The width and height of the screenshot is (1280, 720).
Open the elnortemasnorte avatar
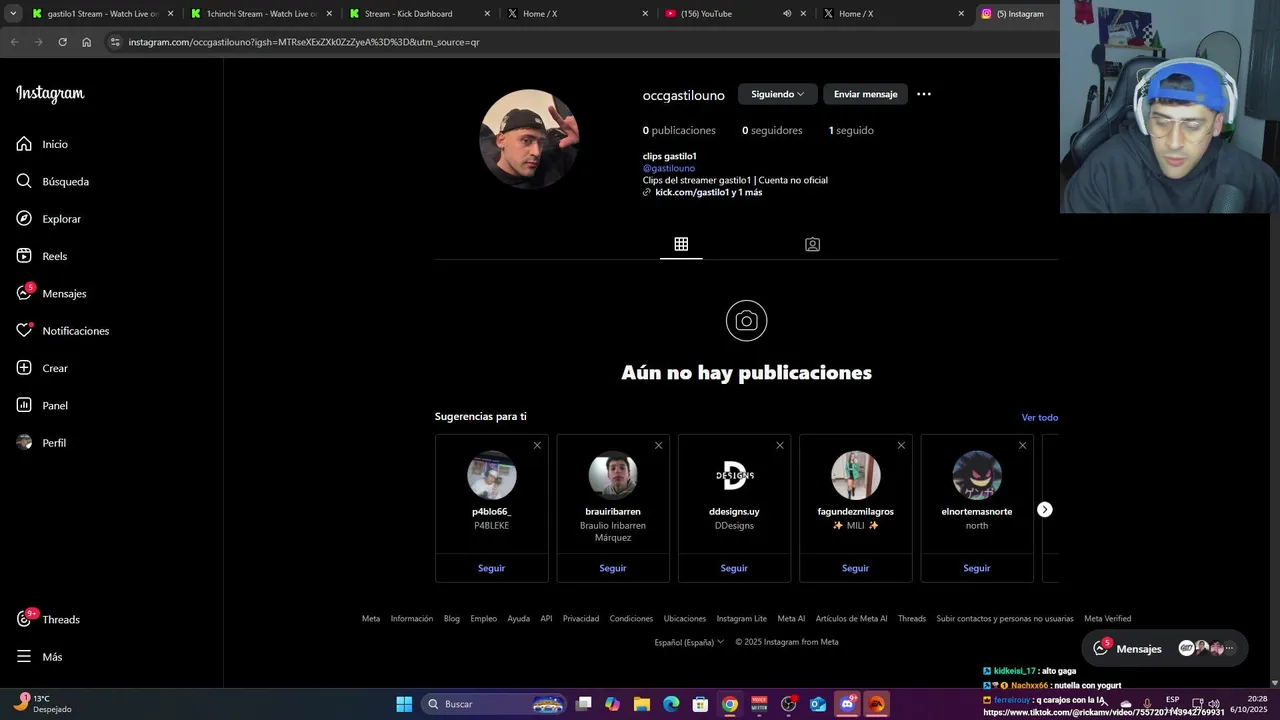[977, 475]
